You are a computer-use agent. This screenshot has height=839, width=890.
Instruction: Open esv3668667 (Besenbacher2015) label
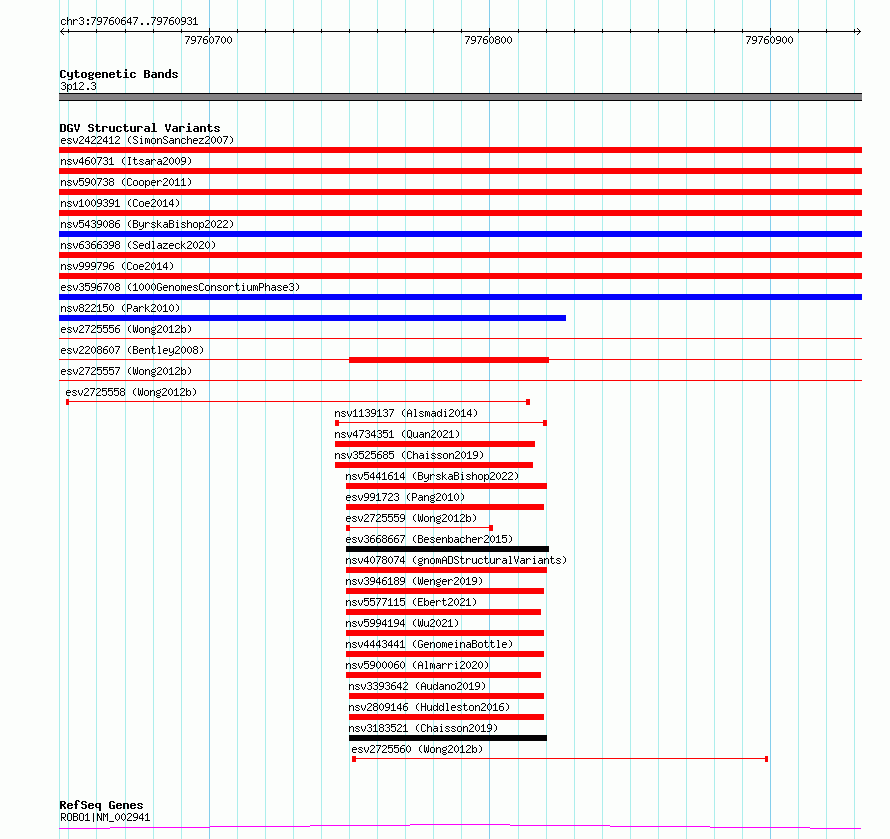429,539
